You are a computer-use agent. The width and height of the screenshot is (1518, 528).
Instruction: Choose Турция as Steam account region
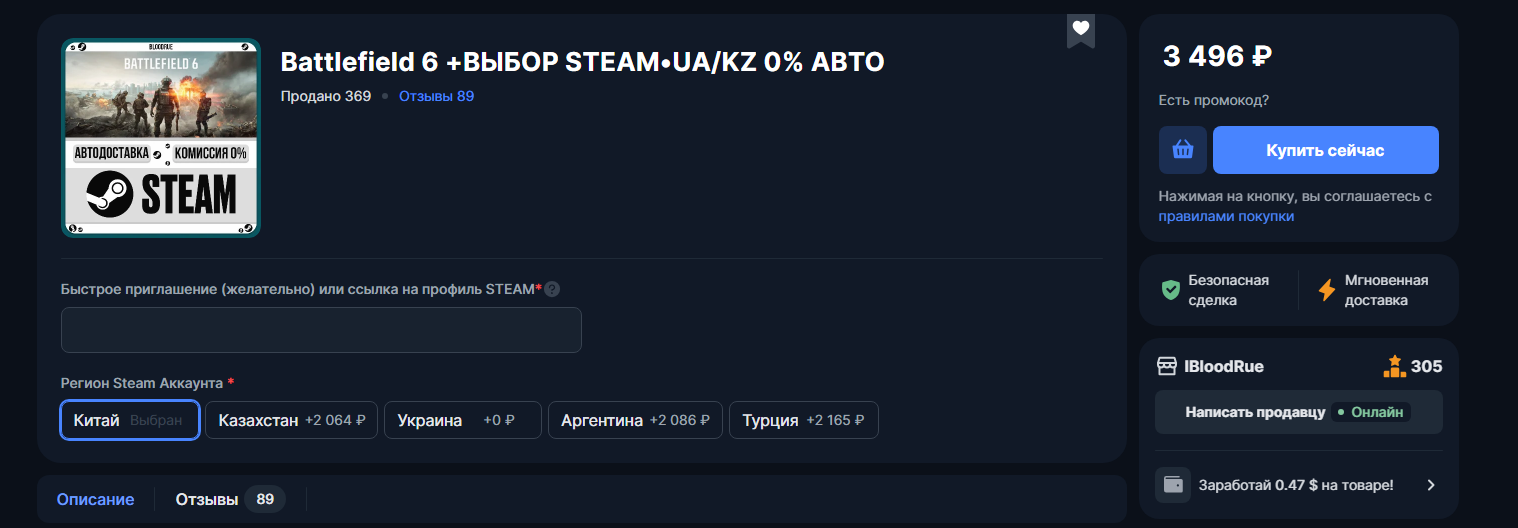pyautogui.click(x=803, y=420)
